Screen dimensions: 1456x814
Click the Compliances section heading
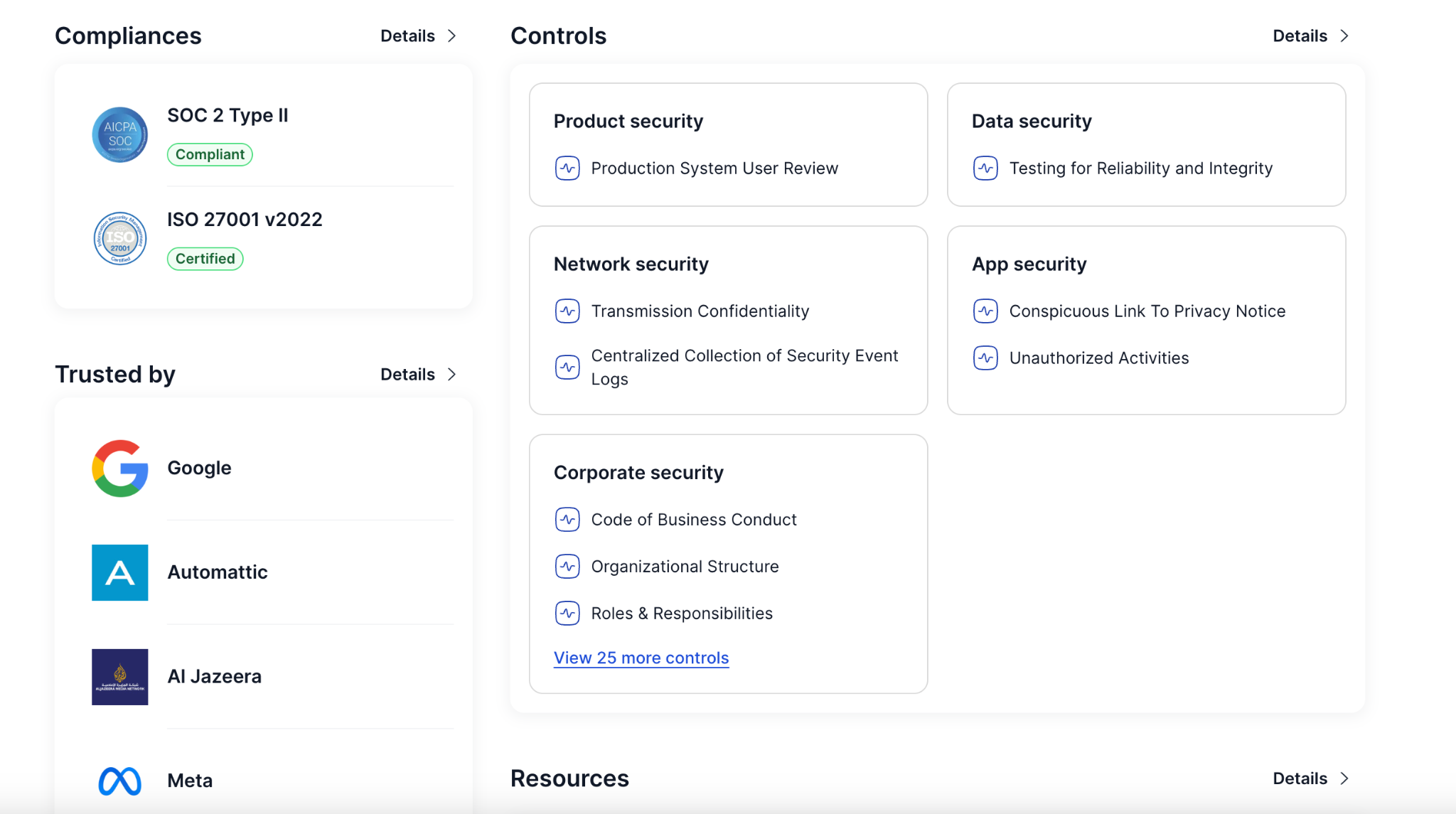tap(128, 36)
